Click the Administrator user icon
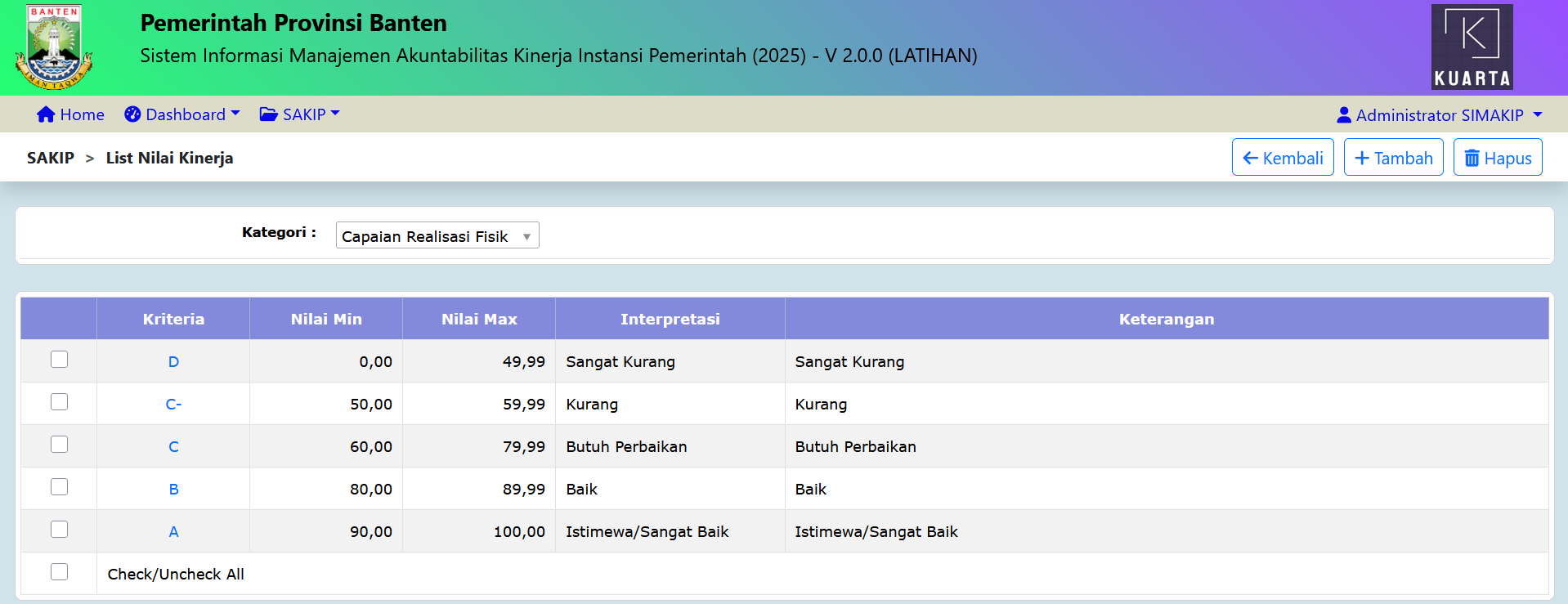Viewport: 1568px width, 604px height. point(1344,115)
